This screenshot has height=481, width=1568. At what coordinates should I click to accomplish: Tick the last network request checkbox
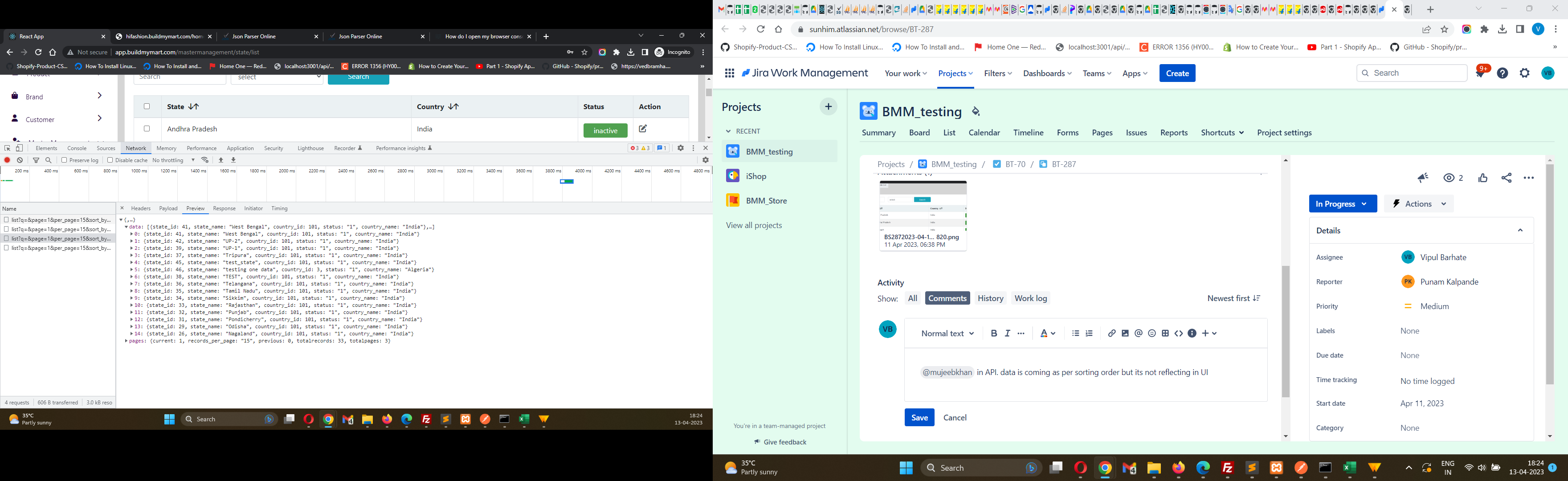6,248
